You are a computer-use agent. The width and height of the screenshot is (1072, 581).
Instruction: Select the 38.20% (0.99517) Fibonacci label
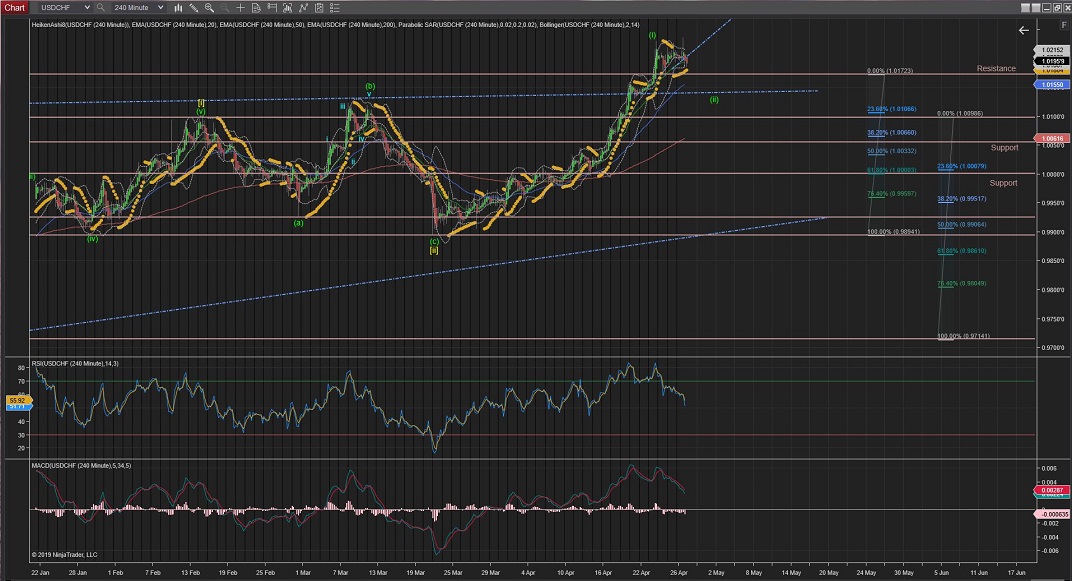[961, 199]
